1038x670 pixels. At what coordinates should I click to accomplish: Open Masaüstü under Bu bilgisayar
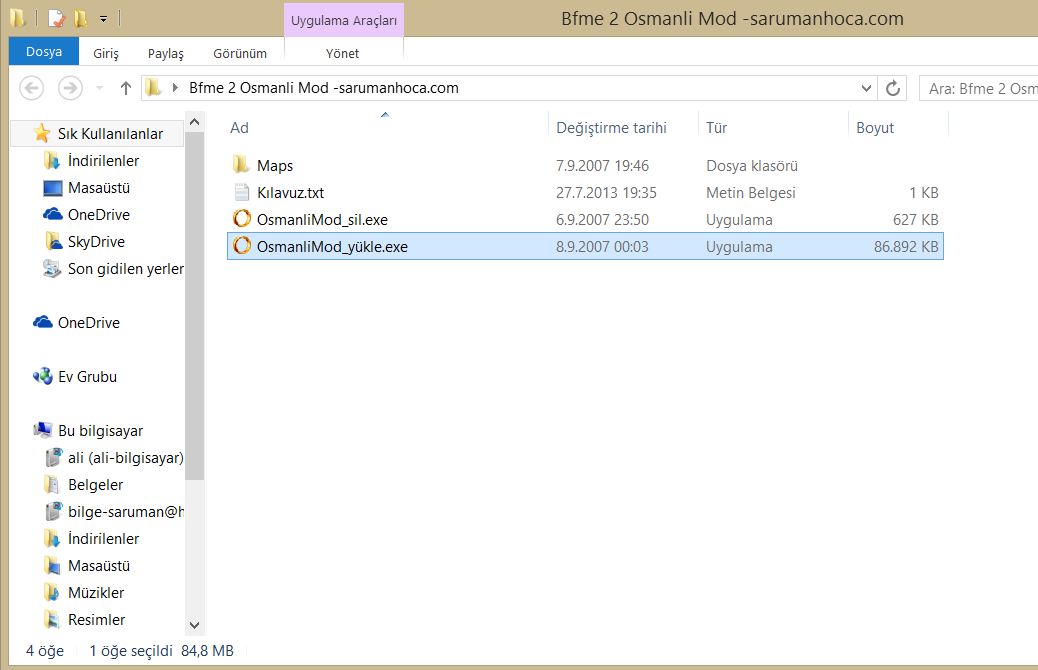[99, 566]
